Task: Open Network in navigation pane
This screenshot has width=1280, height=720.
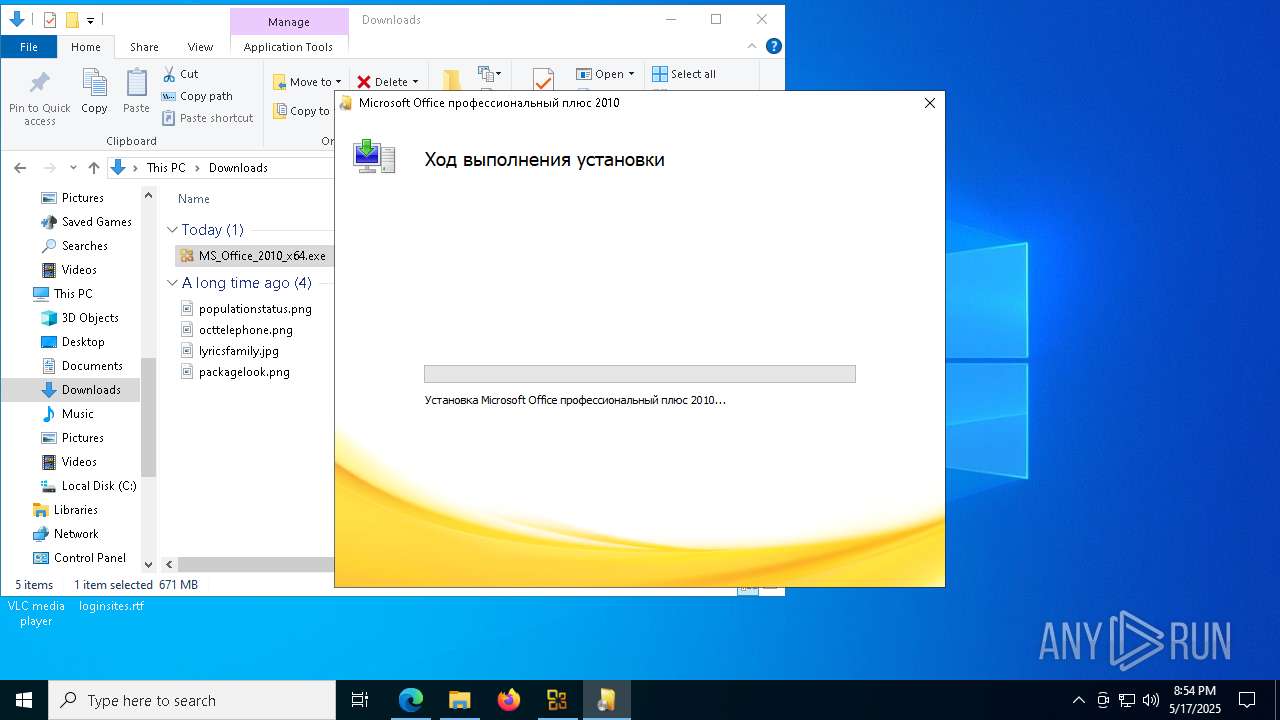Action: [x=66, y=534]
